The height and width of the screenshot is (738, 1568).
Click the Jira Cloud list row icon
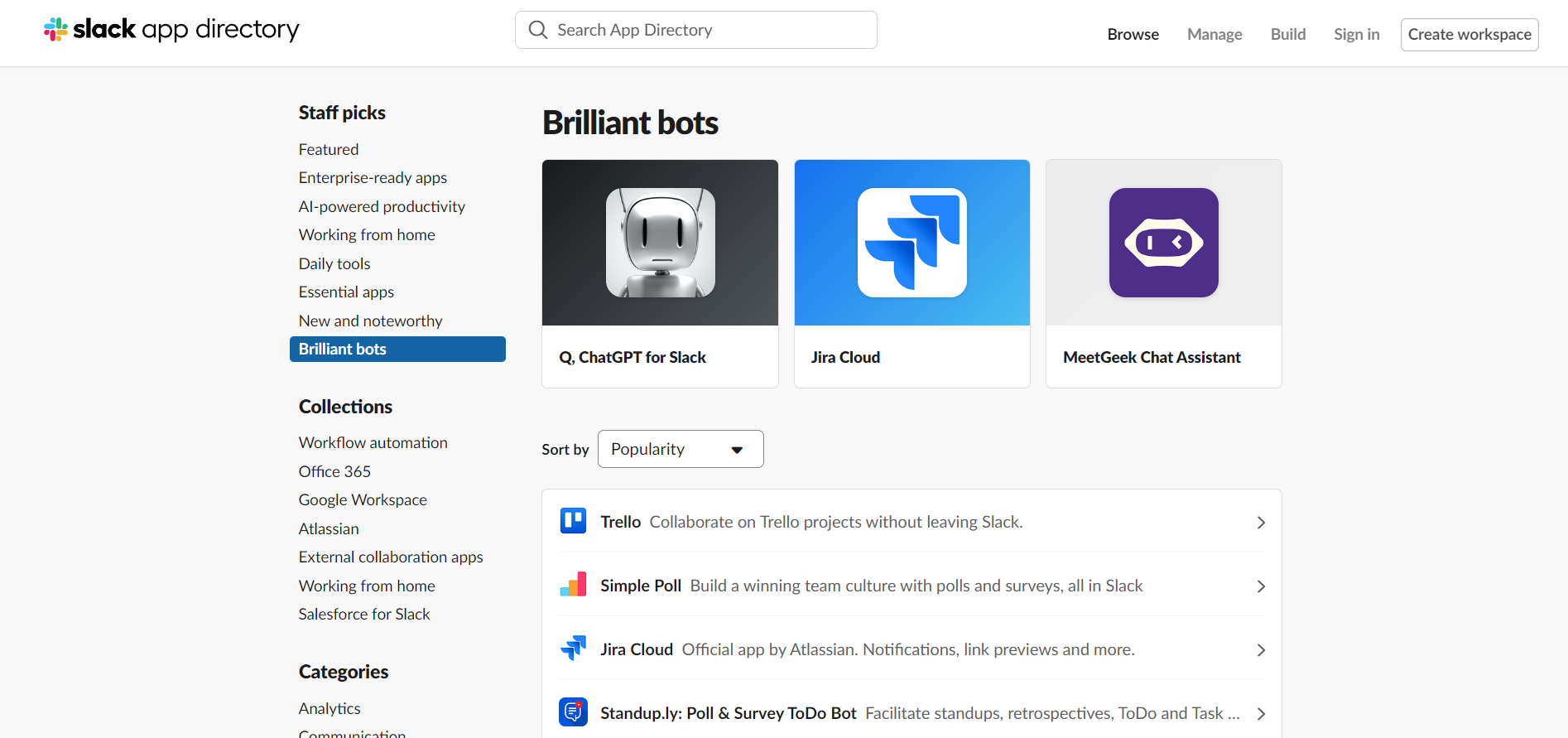coord(573,649)
